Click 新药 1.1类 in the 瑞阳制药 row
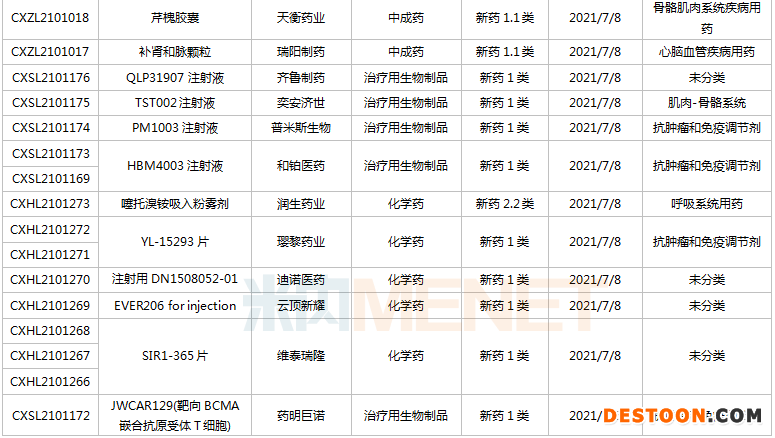Image resolution: width=775 pixels, height=438 pixels. pos(505,52)
